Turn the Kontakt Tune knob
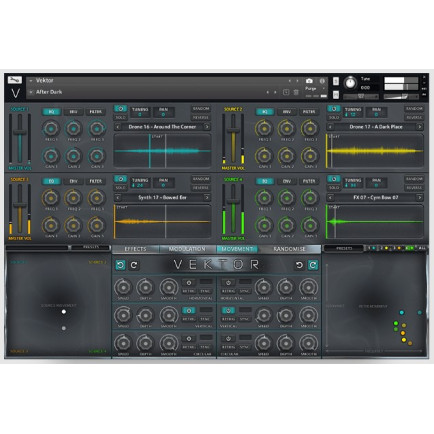Viewport: 434px width, 434px height. click(350, 83)
